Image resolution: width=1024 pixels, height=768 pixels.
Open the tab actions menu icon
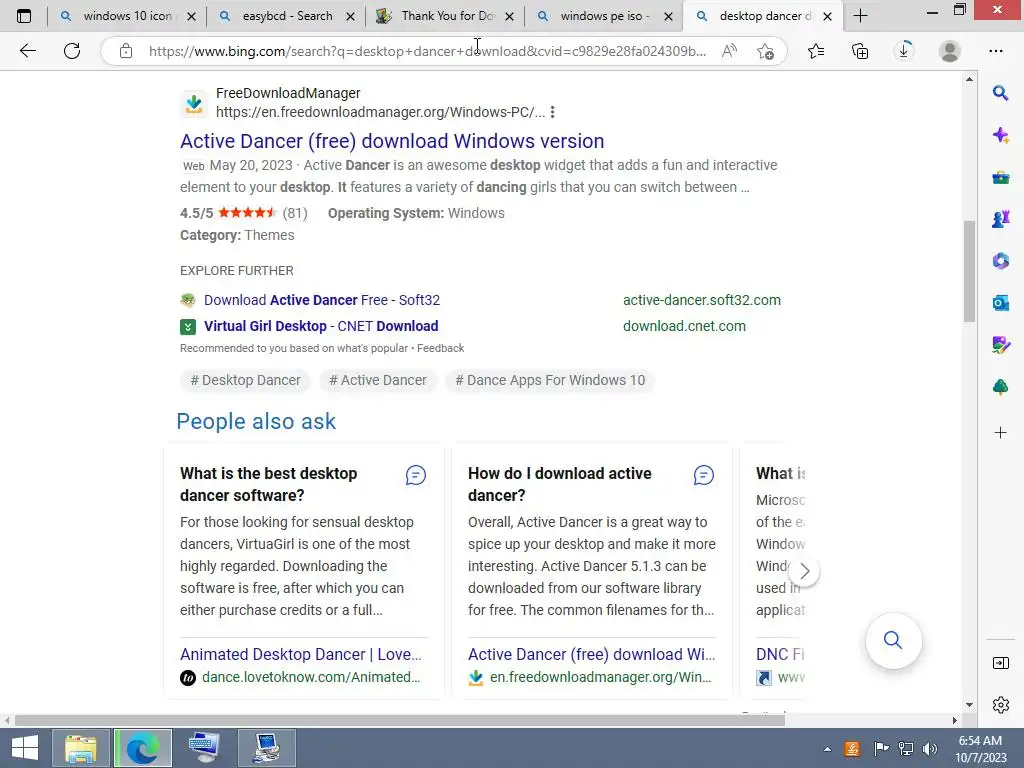24,16
